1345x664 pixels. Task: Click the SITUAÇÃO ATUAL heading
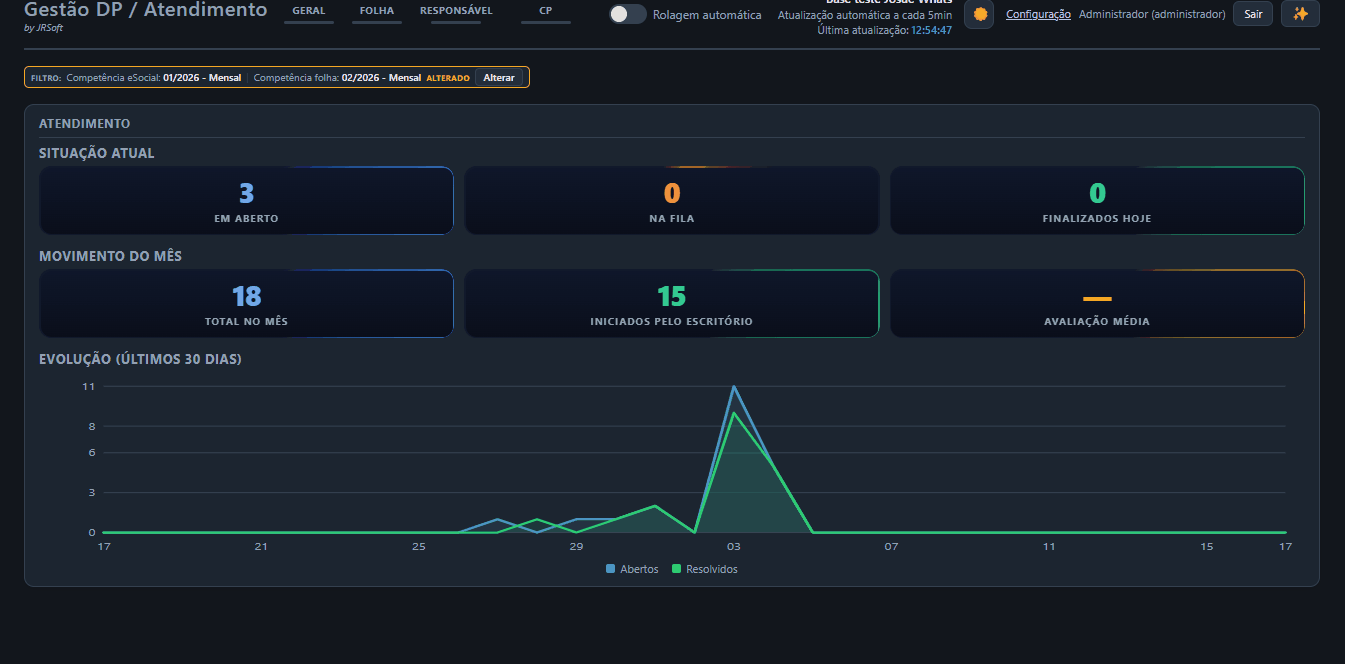tap(97, 153)
